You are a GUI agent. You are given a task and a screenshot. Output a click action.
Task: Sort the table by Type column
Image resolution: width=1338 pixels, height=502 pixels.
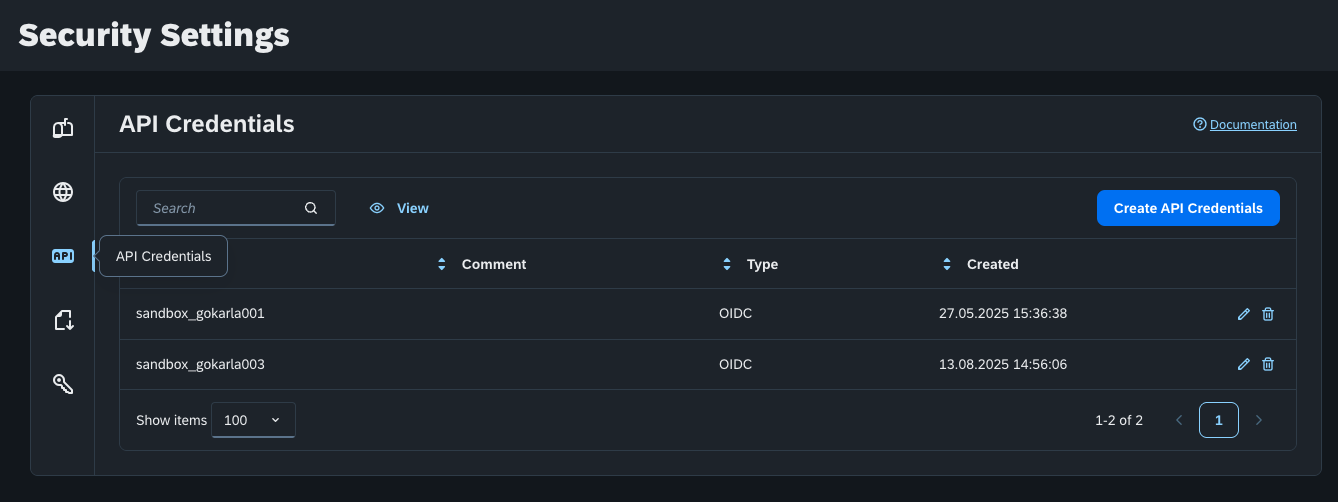click(x=727, y=265)
